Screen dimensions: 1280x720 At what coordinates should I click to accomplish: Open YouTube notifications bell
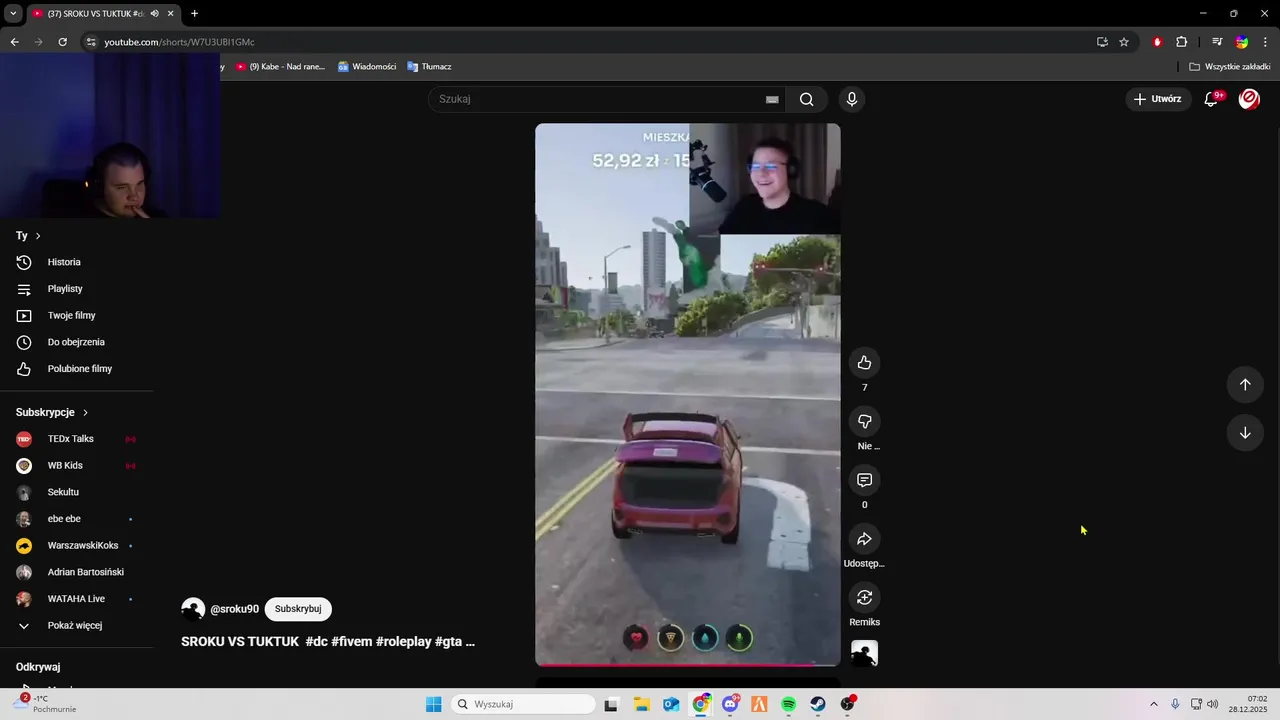[1211, 99]
